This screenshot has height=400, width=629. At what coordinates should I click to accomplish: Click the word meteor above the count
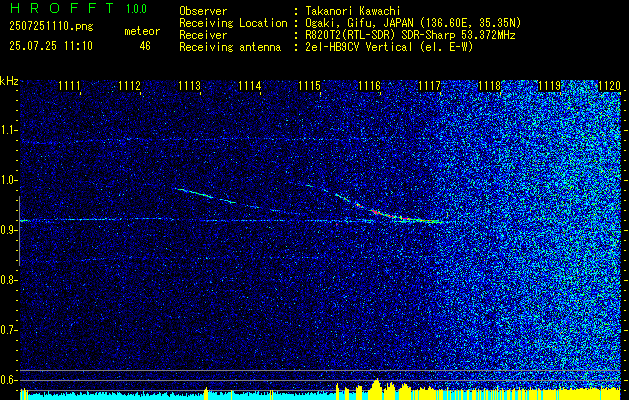(142, 31)
